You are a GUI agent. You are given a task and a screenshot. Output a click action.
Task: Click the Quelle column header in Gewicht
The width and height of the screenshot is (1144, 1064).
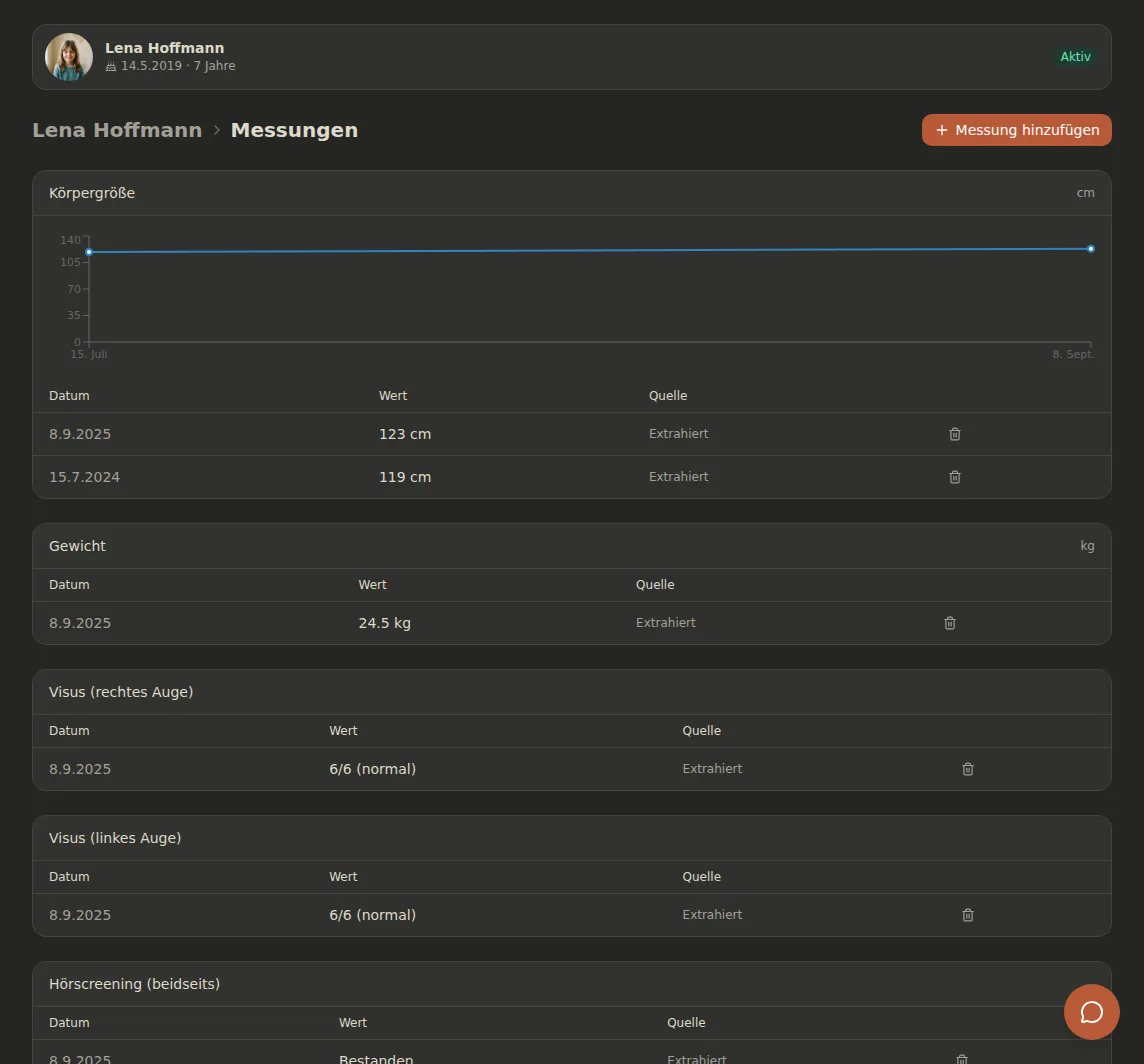click(x=654, y=585)
